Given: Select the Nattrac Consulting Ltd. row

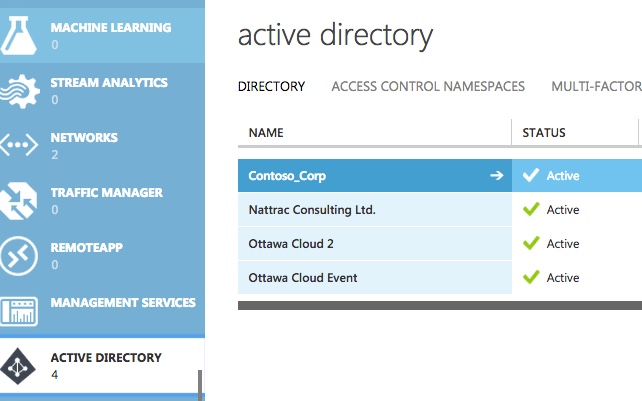Looking at the screenshot, I should (375, 210).
